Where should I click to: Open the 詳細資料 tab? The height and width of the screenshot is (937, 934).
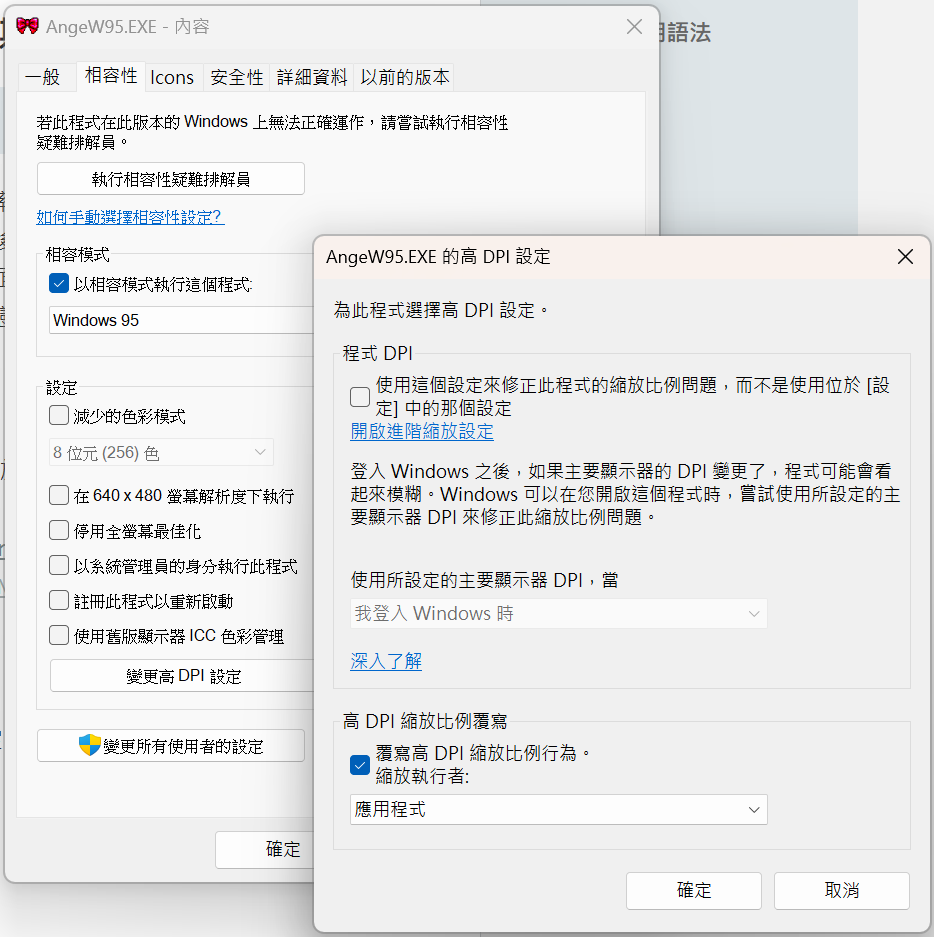click(x=311, y=77)
